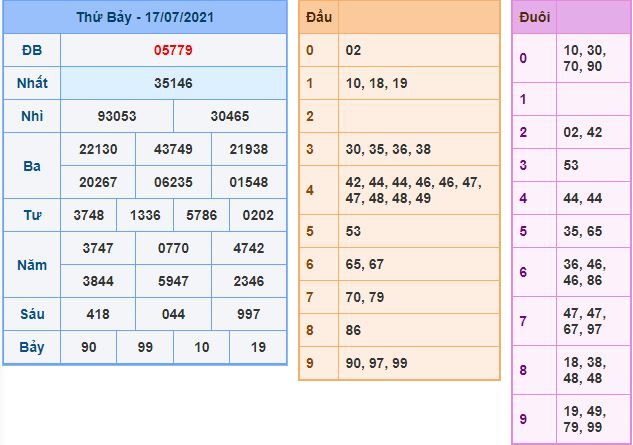This screenshot has height=445, width=633.
Task: Click the date header Thứ Bảy - 17/07/2021
Action: coord(145,17)
